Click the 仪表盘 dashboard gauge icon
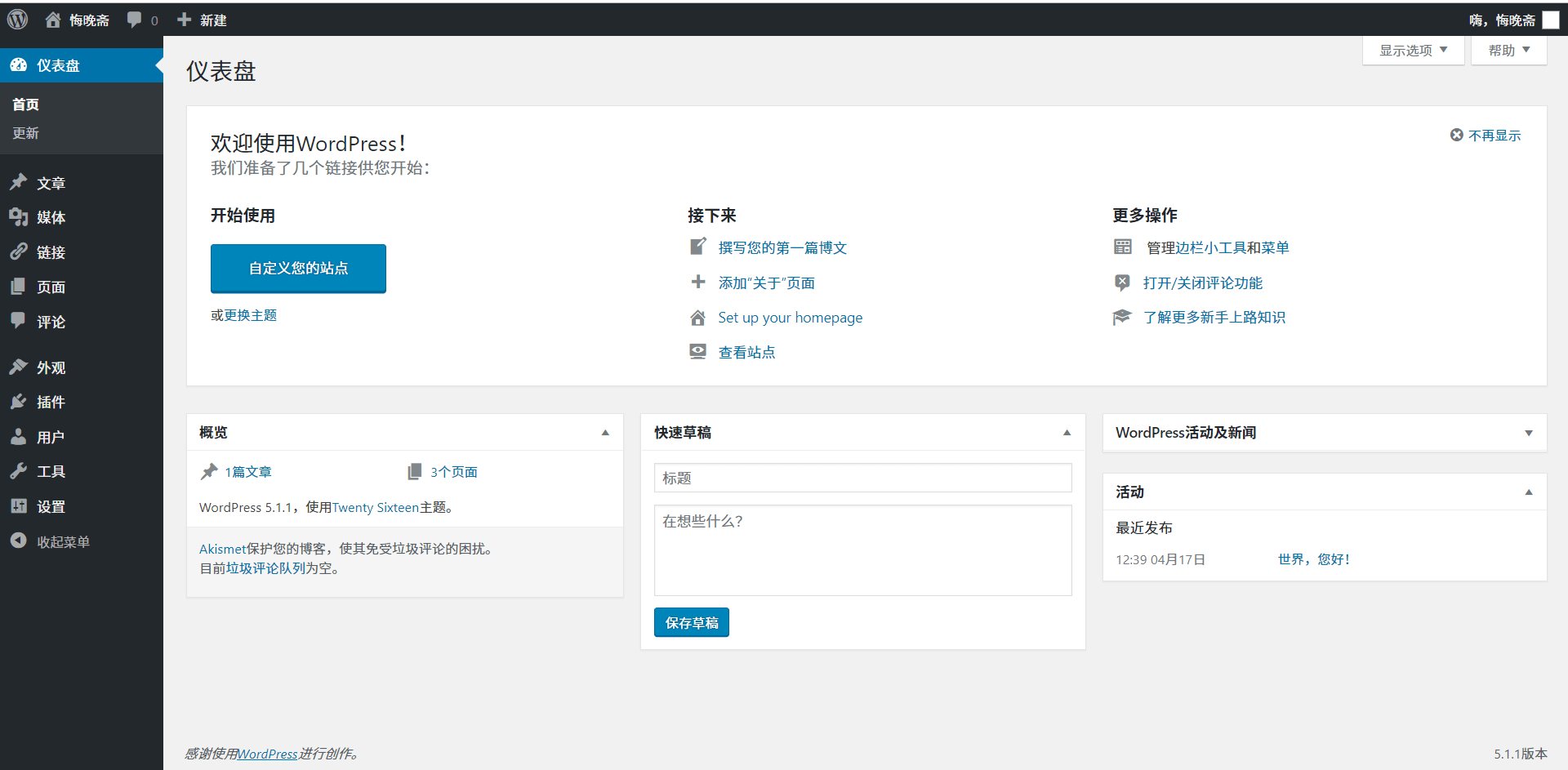This screenshot has height=770, width=1568. click(19, 65)
